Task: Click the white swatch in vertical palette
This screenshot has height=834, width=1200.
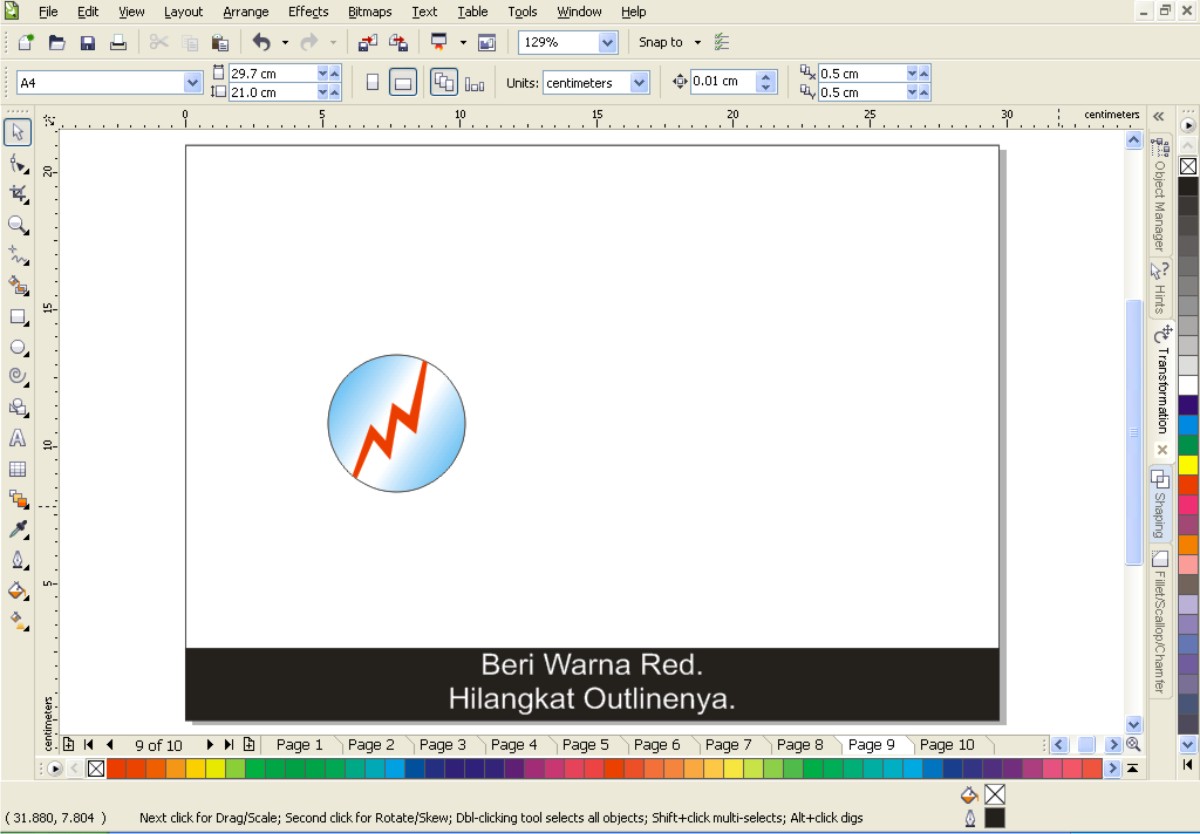Action: click(x=1188, y=386)
